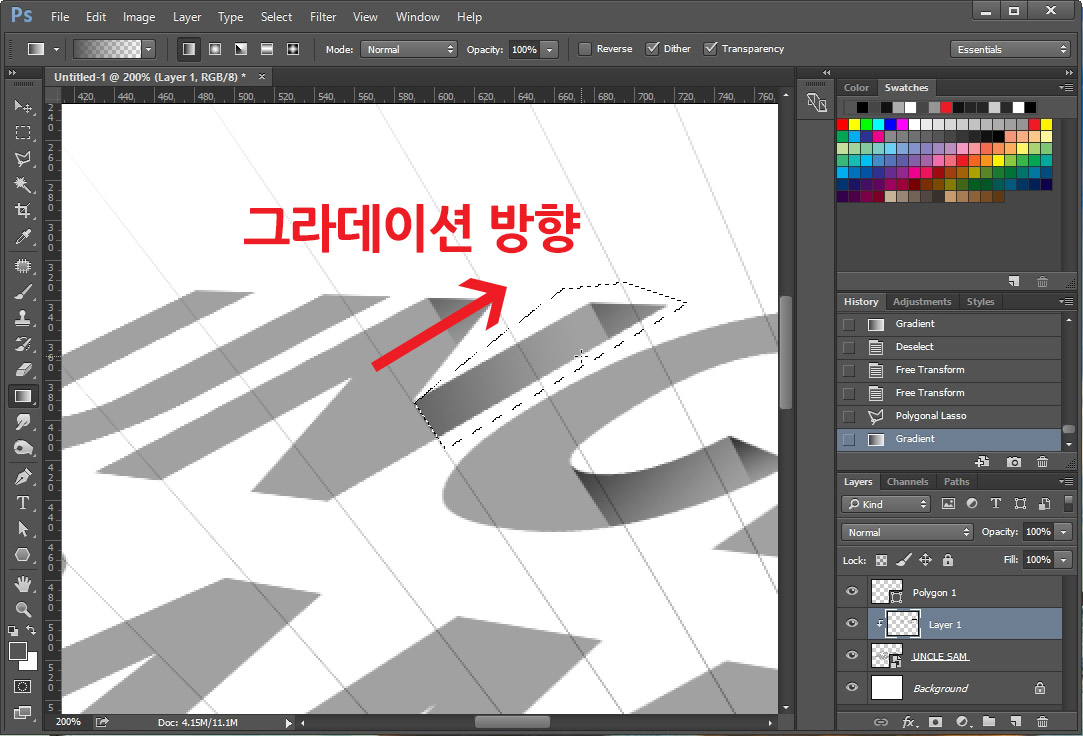
Task: Select the Polygonal Lasso history state
Action: pyautogui.click(x=930, y=415)
